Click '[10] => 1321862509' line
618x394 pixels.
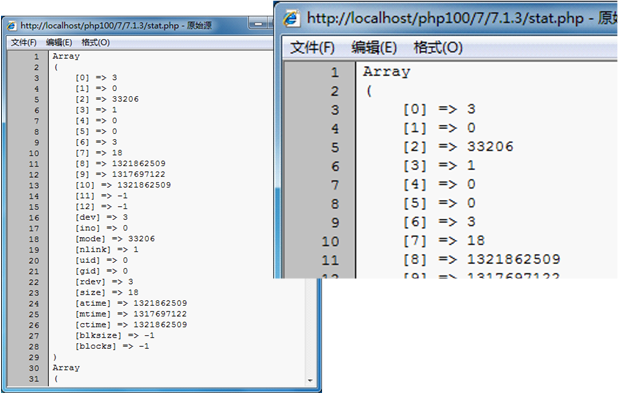pyautogui.click(x=123, y=185)
